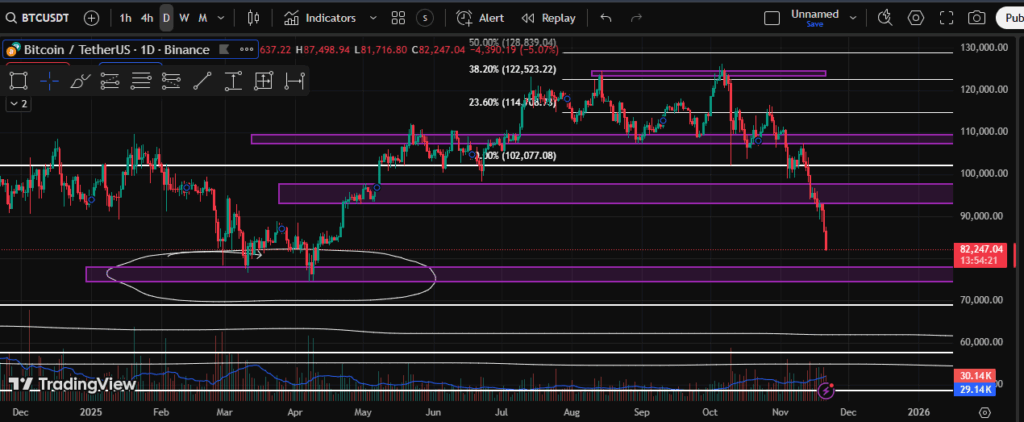
Task: Open the quick search icon
Action: pos(884,18)
